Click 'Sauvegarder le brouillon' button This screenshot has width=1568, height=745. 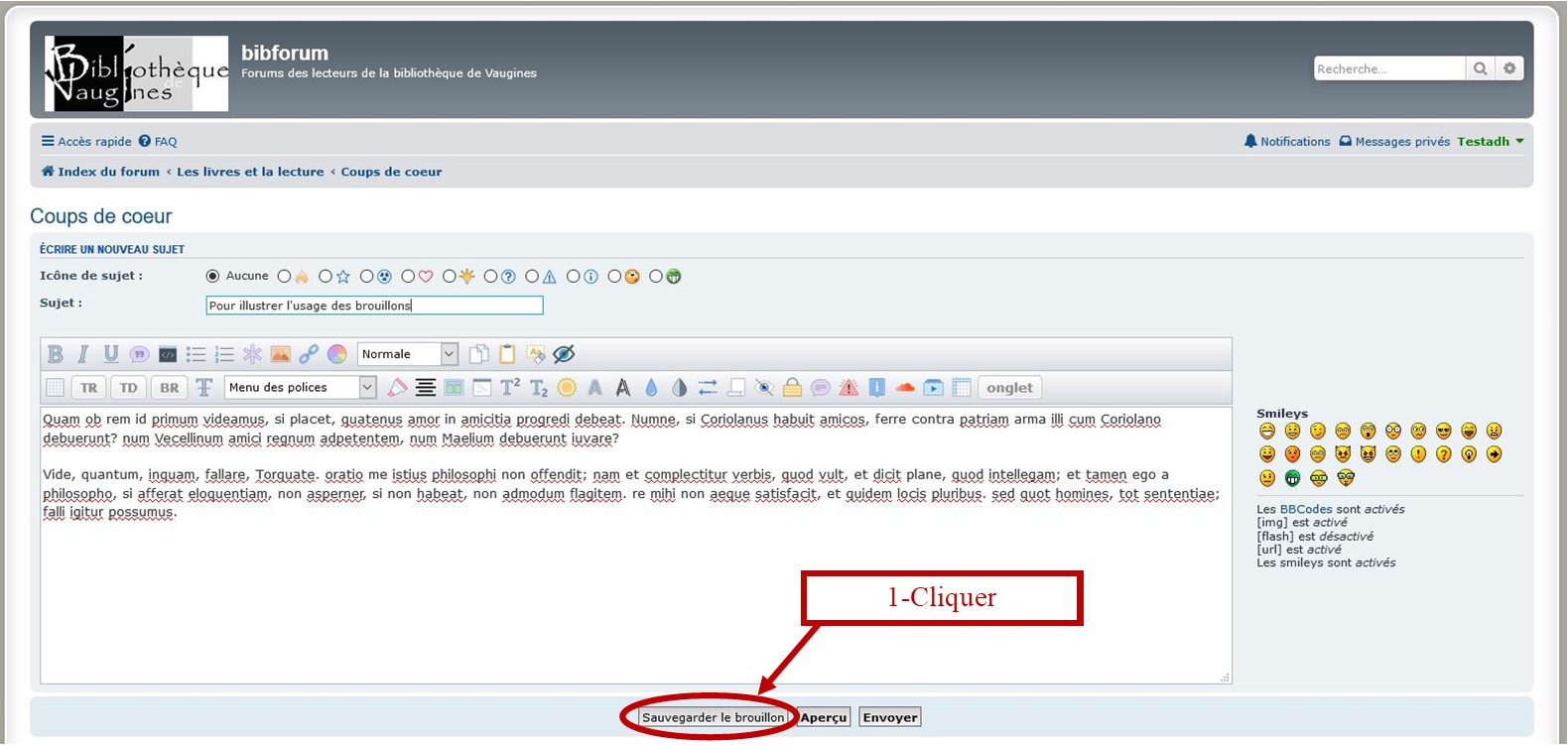[x=713, y=717]
